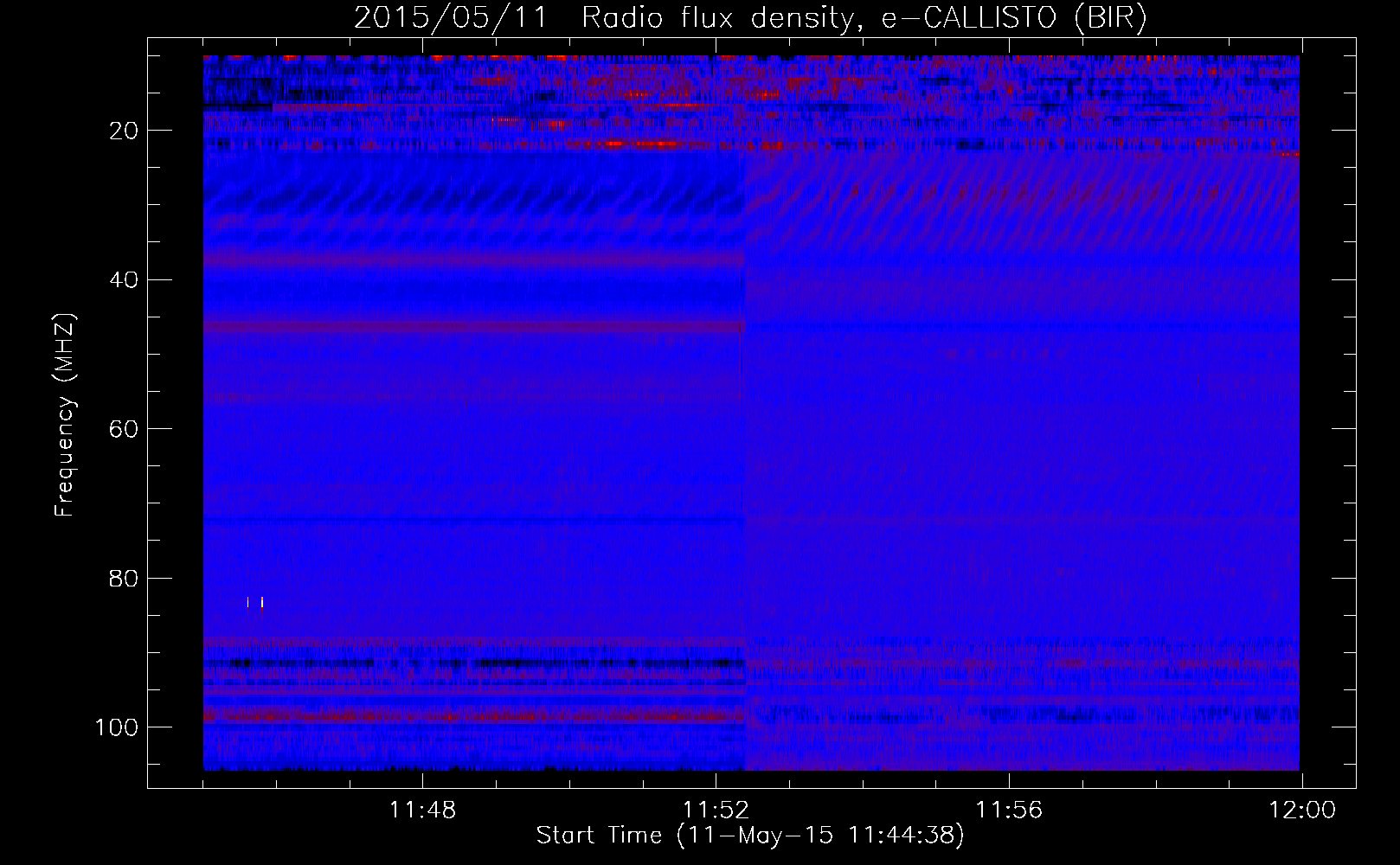Viewport: 1400px width, 865px height.
Task: Click the two bright yellow spikes near 83 MHz
Action: [x=255, y=603]
